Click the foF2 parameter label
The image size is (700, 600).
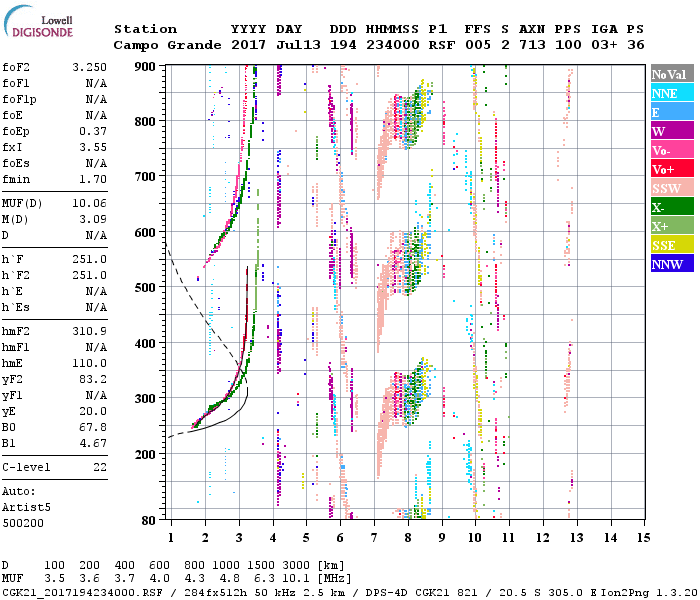16,67
